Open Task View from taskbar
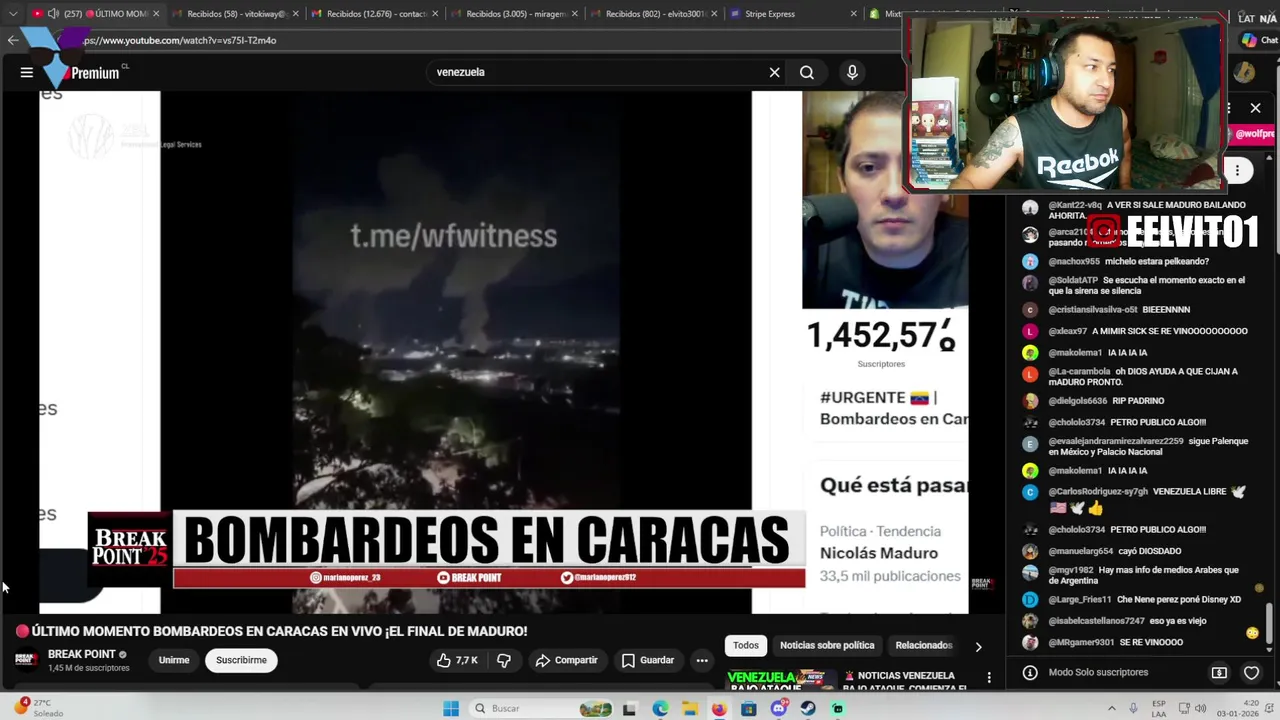Image resolution: width=1280 pixels, height=720 pixels. pos(630,708)
